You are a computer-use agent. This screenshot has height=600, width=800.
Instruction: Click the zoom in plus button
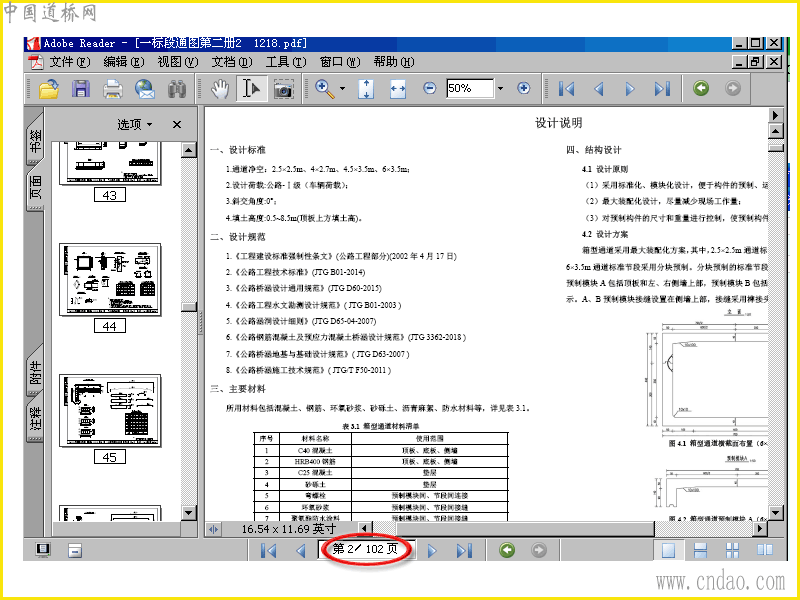tap(523, 88)
